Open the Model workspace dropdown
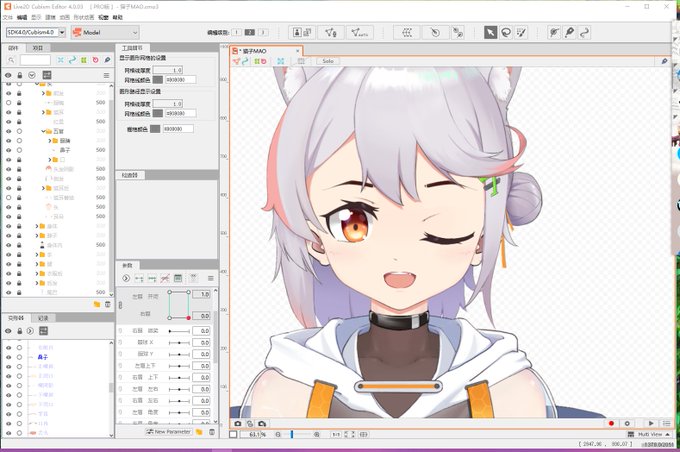The width and height of the screenshot is (680, 452). pos(105,33)
